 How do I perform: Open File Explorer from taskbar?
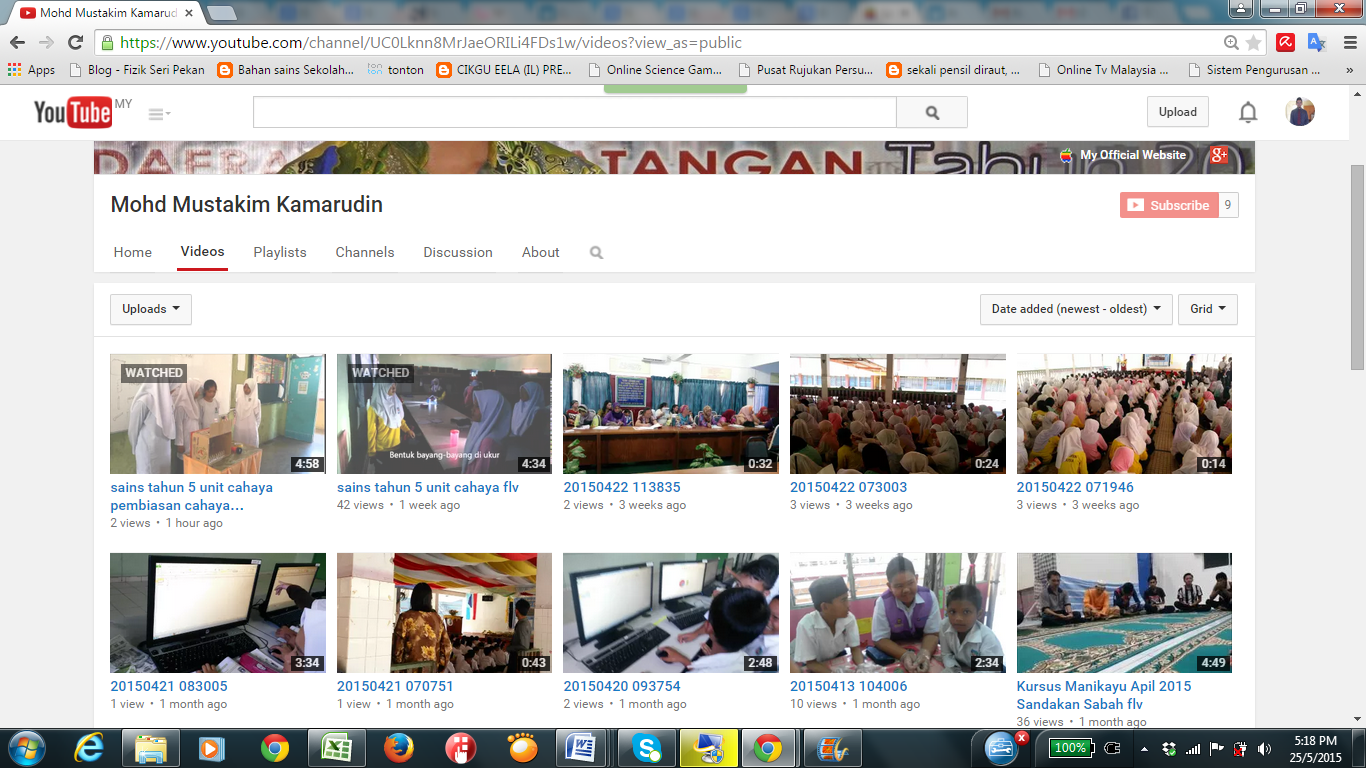[x=151, y=748]
